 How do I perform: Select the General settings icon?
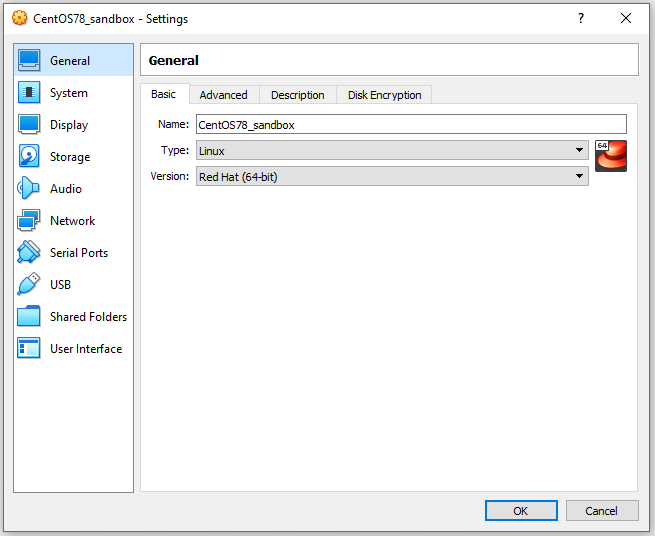[x=29, y=61]
